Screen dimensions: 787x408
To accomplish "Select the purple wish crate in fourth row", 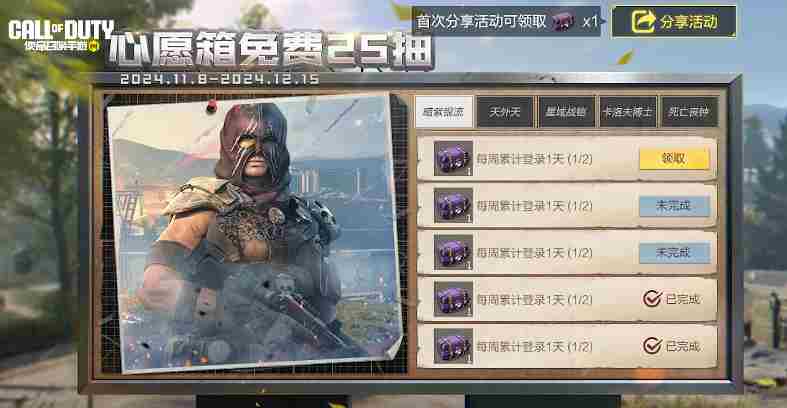I will [453, 299].
